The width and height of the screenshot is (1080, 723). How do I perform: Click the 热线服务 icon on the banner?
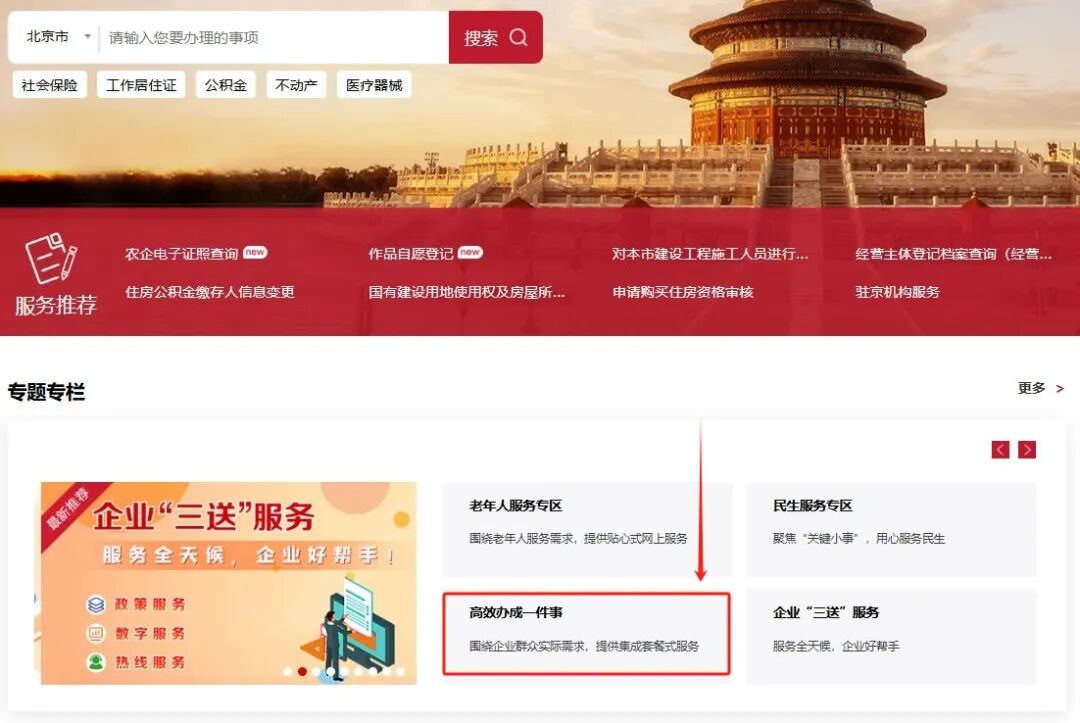coord(96,662)
